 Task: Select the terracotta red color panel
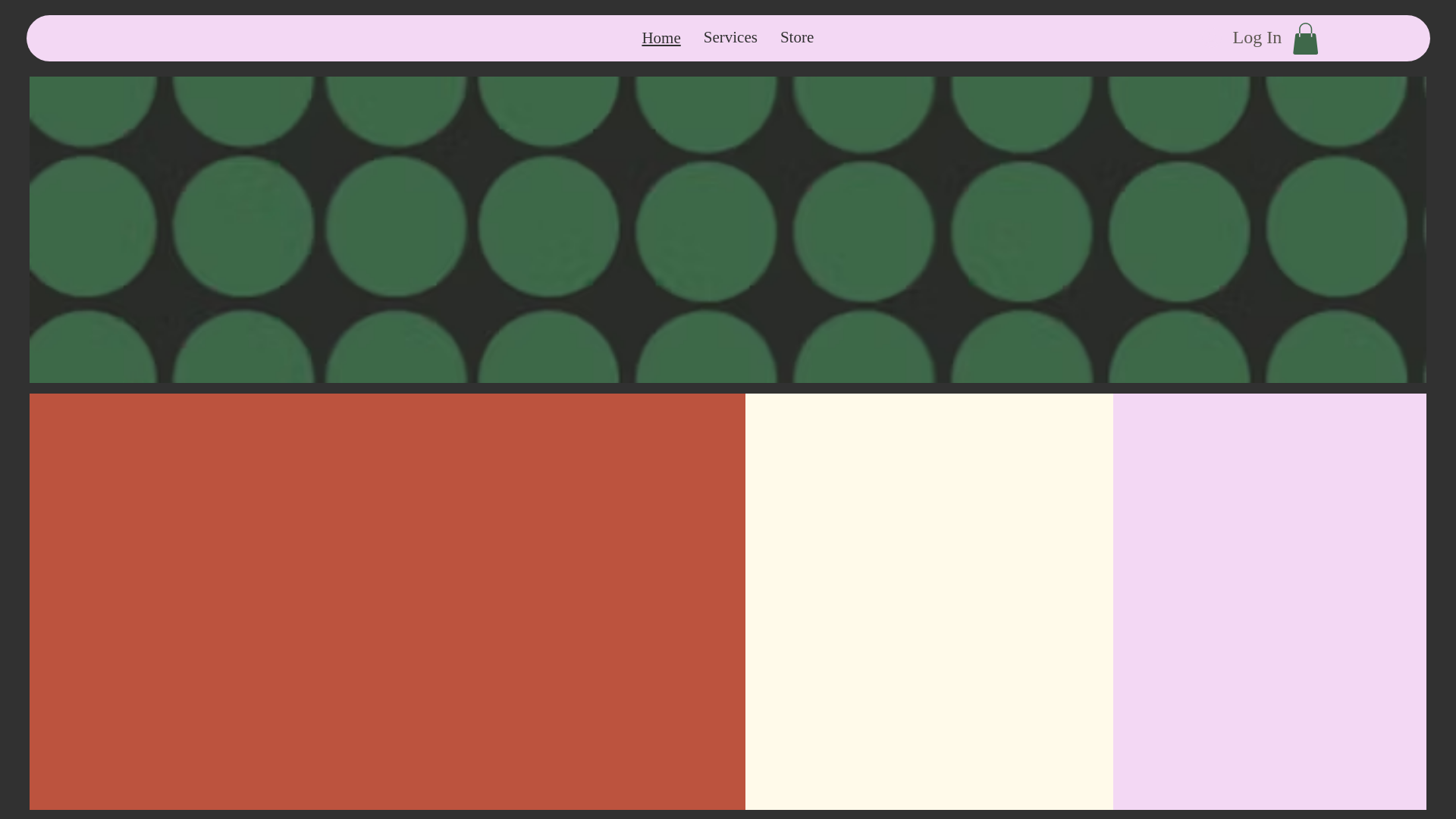click(387, 601)
